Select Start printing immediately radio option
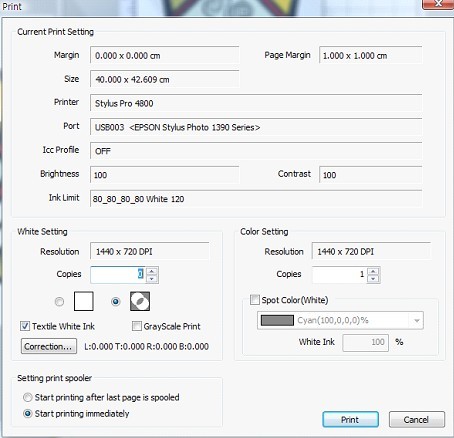Image resolution: width=454 pixels, height=438 pixels. click(28, 414)
